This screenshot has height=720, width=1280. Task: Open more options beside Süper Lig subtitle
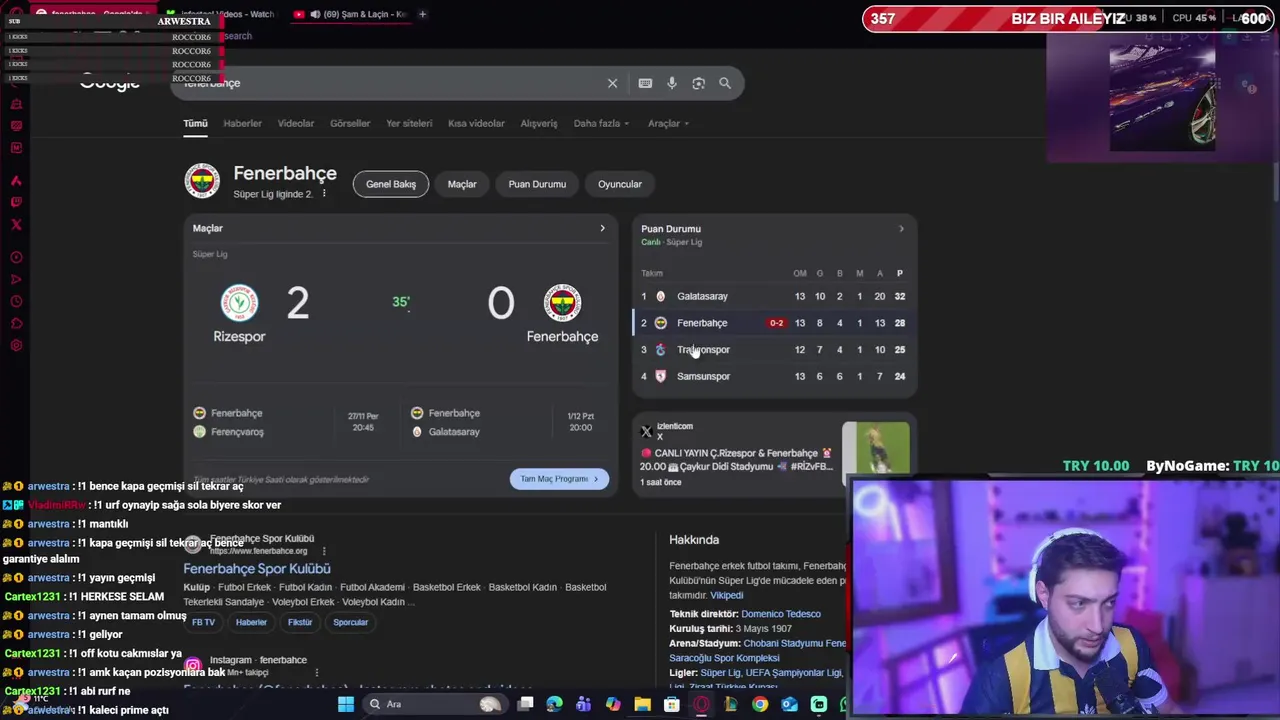point(323,193)
